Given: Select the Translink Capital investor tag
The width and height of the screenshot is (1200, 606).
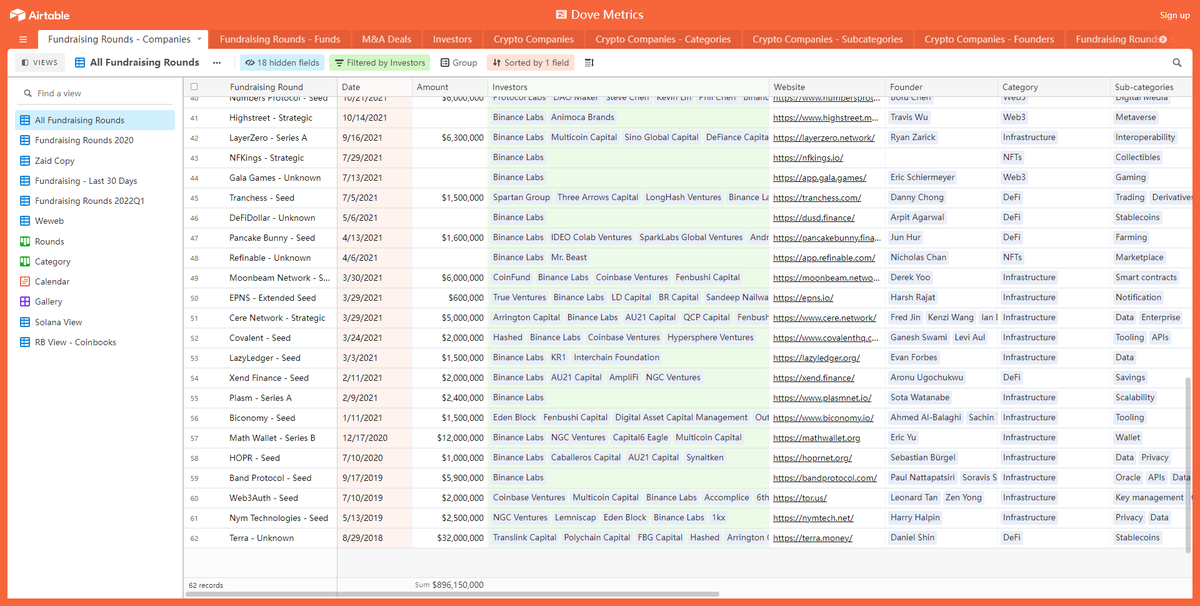Looking at the screenshot, I should coord(525,537).
